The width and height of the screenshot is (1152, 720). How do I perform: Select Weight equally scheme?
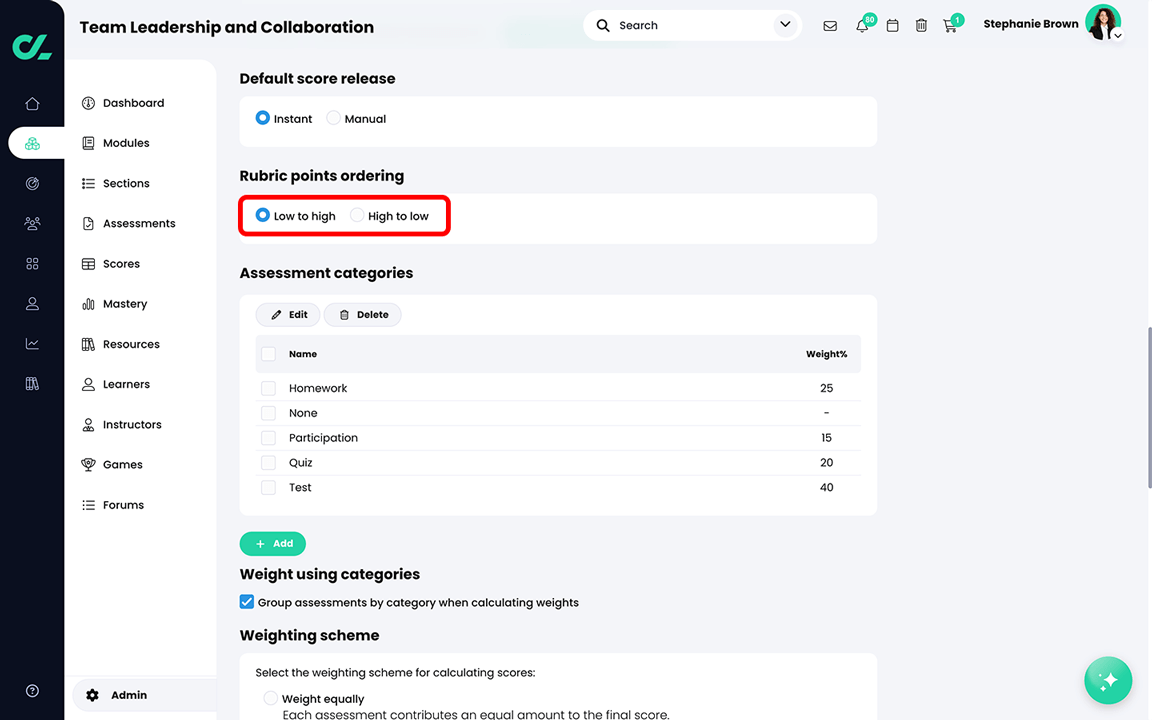pos(270,698)
